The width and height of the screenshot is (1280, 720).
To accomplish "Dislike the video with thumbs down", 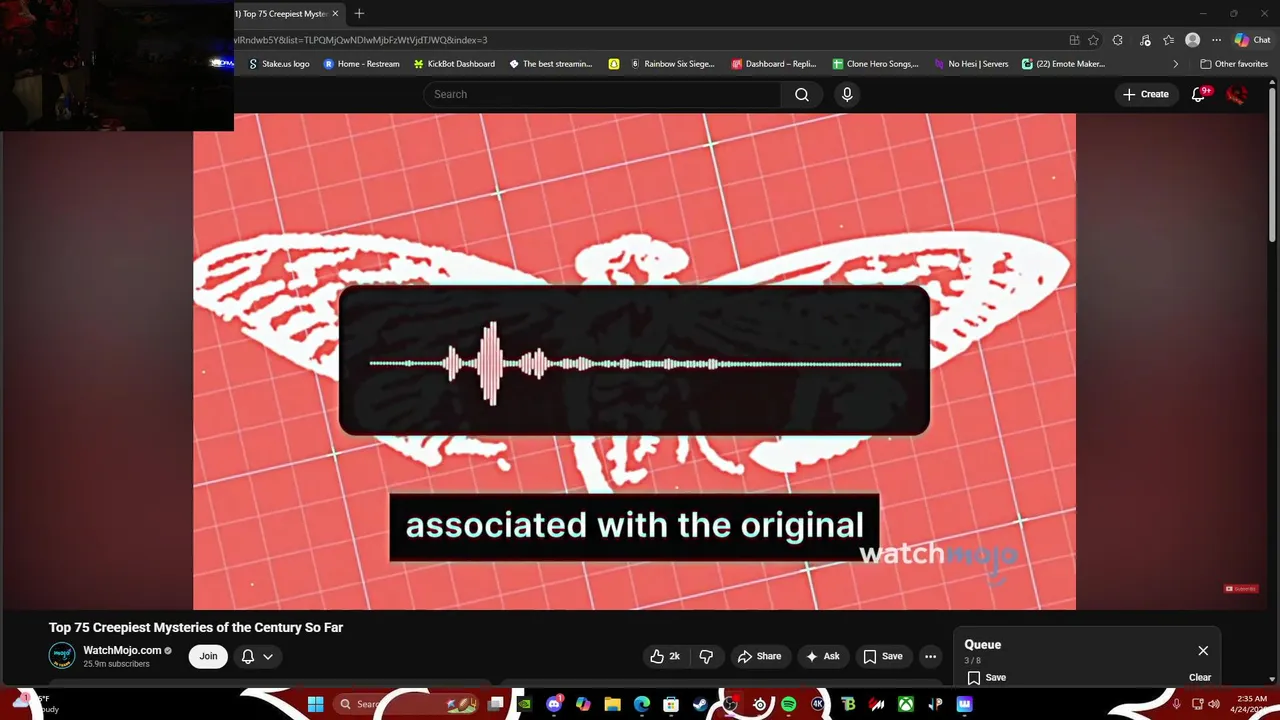I will pos(706,656).
